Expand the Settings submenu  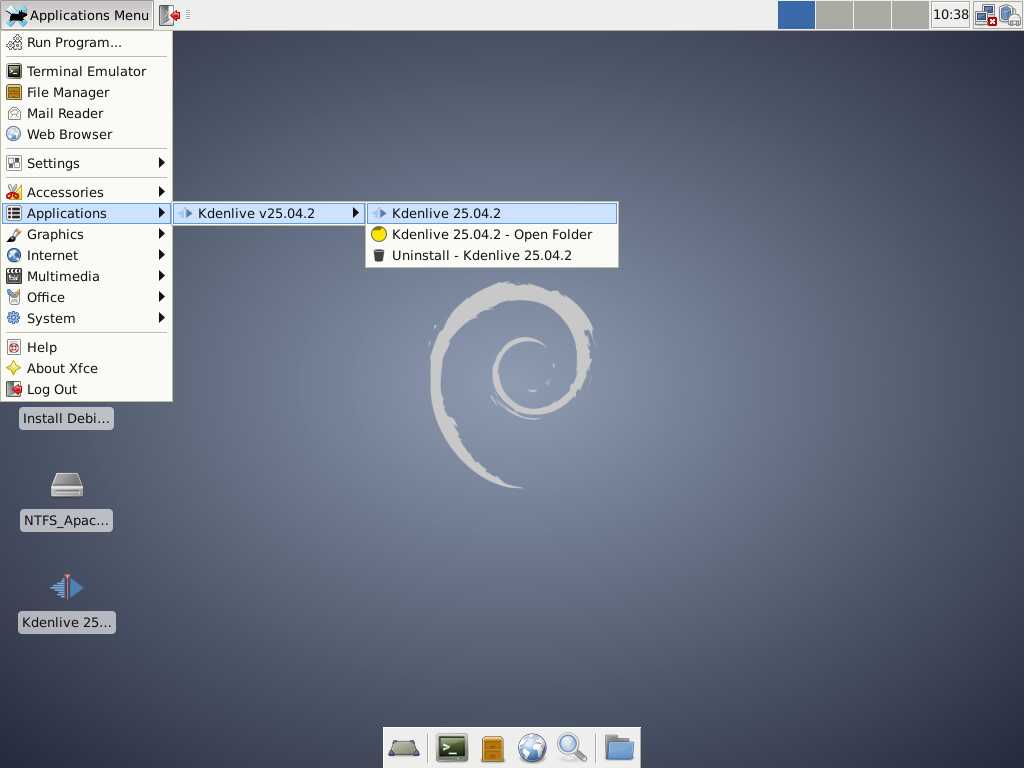86,163
